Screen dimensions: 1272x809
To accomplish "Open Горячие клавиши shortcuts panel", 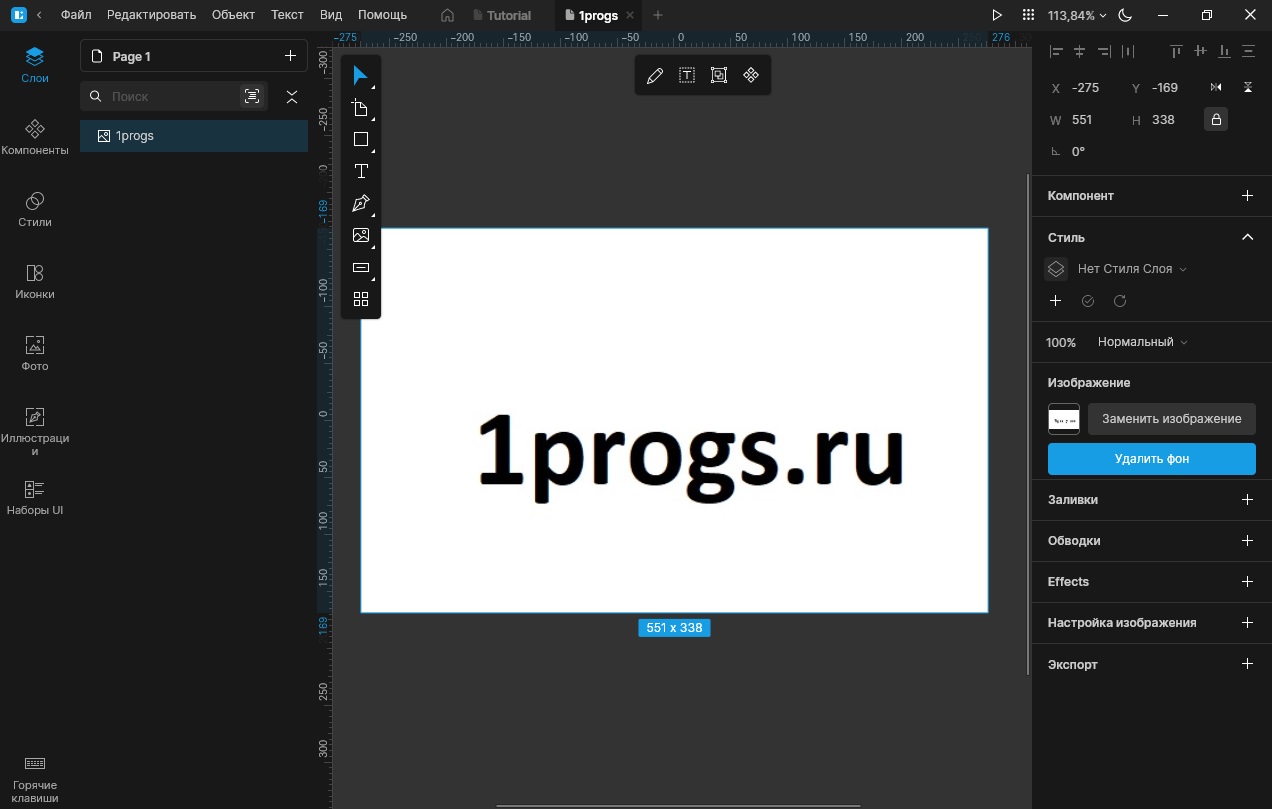I will point(35,779).
